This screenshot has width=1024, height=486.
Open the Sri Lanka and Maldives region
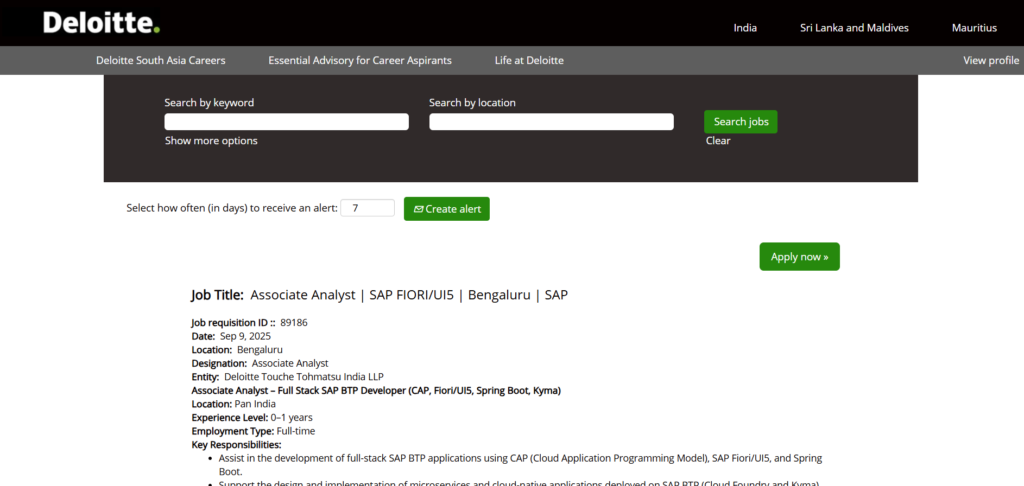tap(854, 28)
